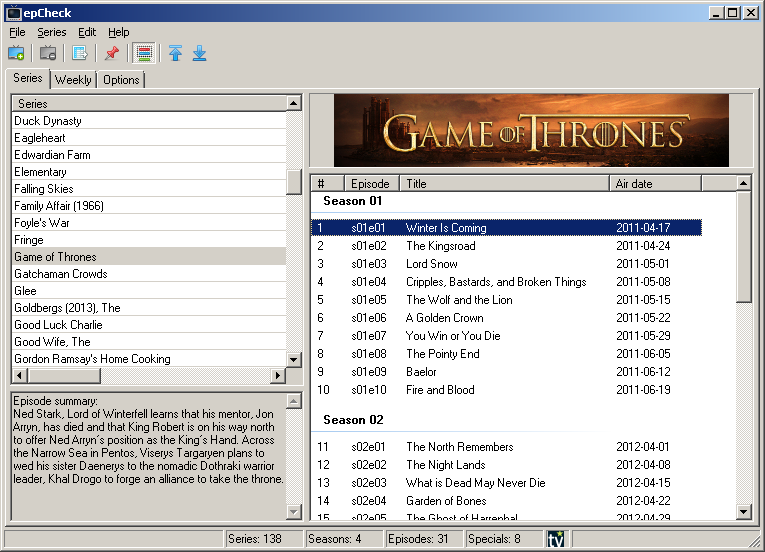This screenshot has height=552, width=765.
Task: Sort by the Title column header
Action: click(504, 184)
